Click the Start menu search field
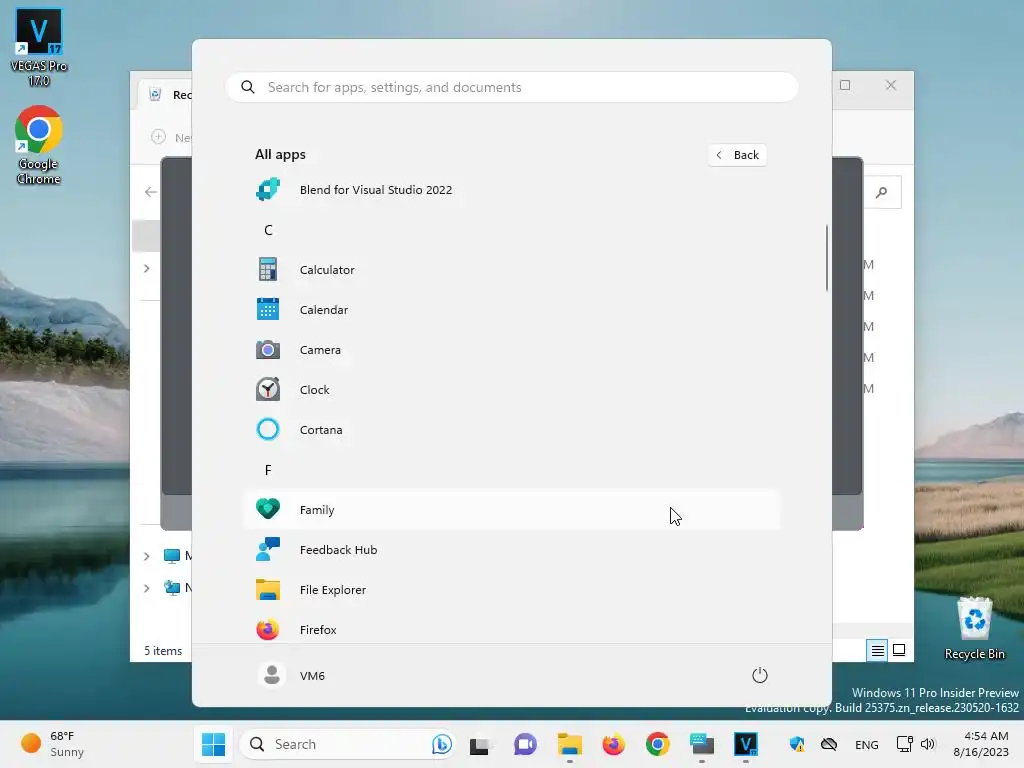 click(511, 87)
